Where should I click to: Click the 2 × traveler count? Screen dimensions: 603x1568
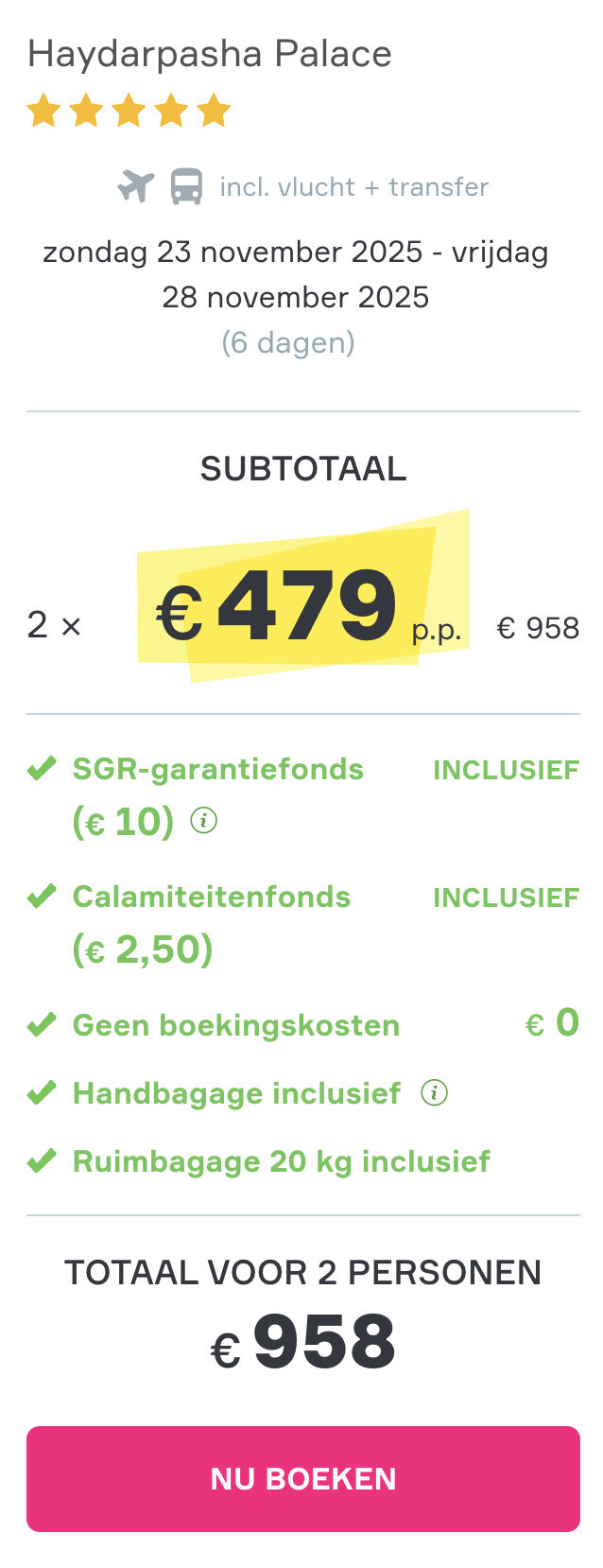[x=53, y=624]
